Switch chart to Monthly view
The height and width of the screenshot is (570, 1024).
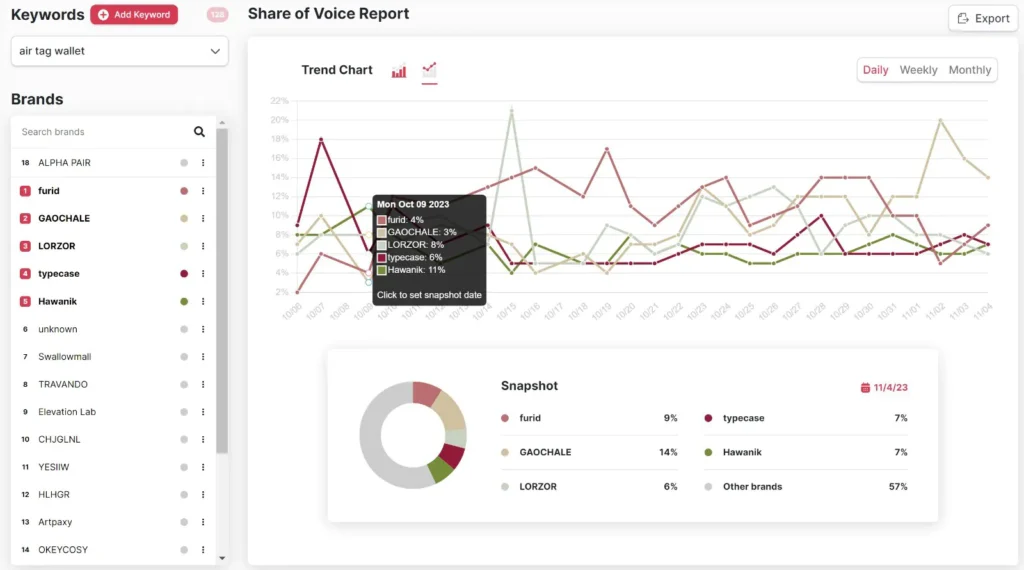[x=969, y=70]
